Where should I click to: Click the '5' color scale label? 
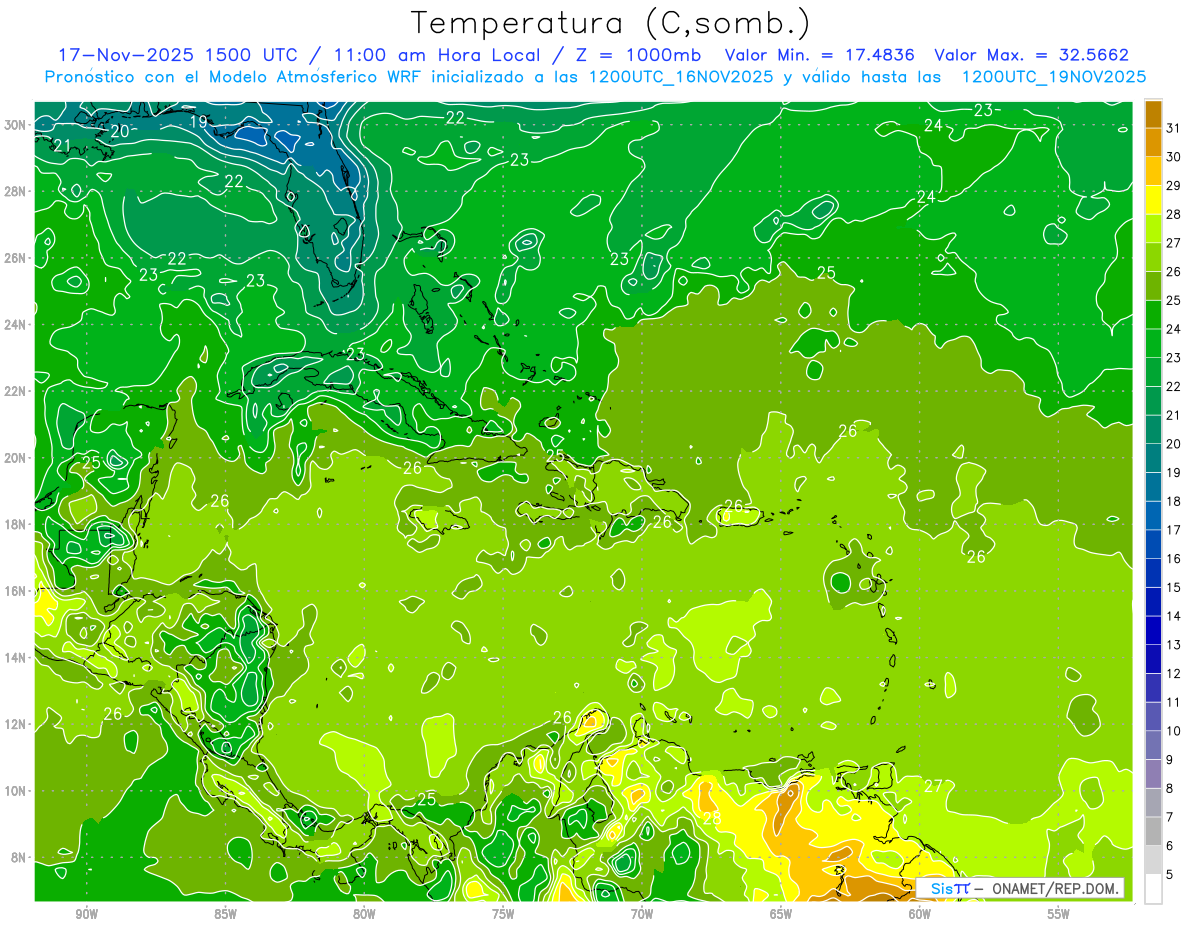pos(1170,875)
